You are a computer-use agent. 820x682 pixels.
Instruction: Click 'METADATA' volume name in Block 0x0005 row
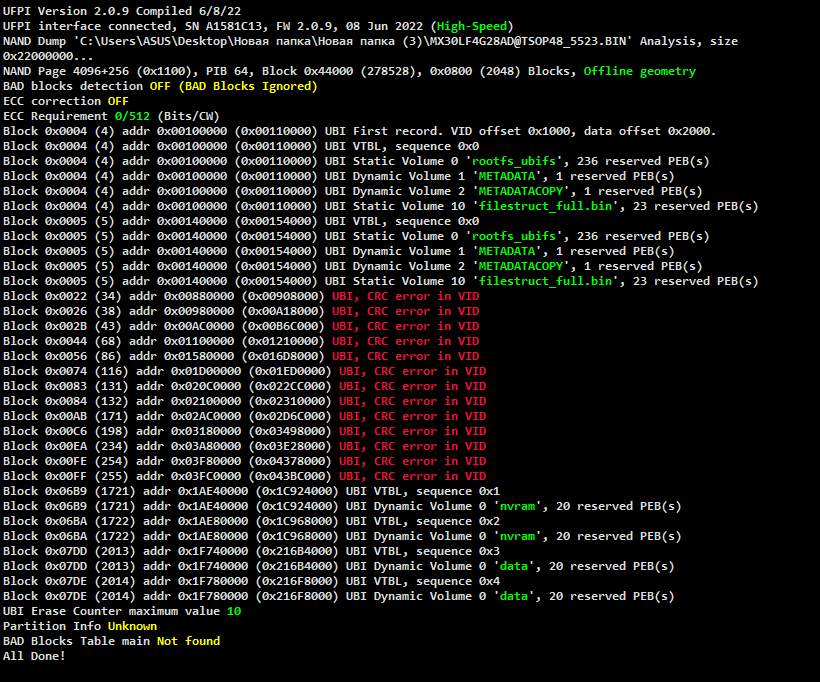tap(507, 251)
